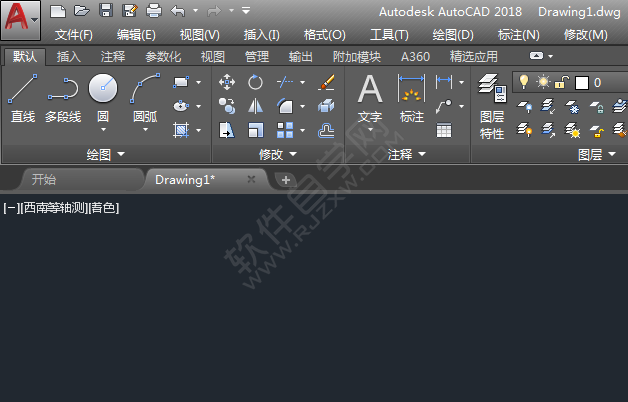
Task: Expand the 注释 annotation panel
Action: [407, 154]
